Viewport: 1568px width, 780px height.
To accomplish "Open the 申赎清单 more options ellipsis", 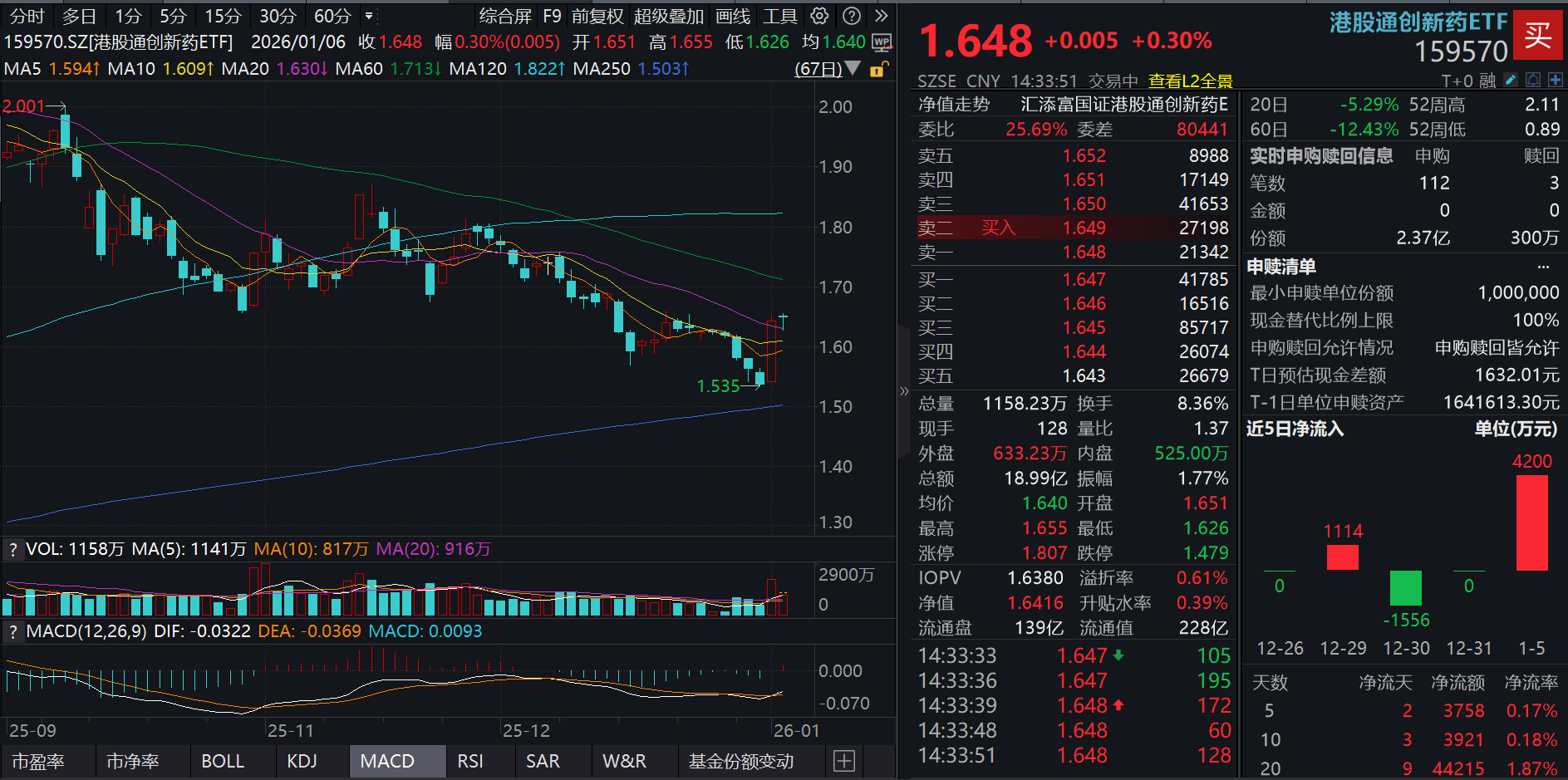I will pyautogui.click(x=1543, y=267).
